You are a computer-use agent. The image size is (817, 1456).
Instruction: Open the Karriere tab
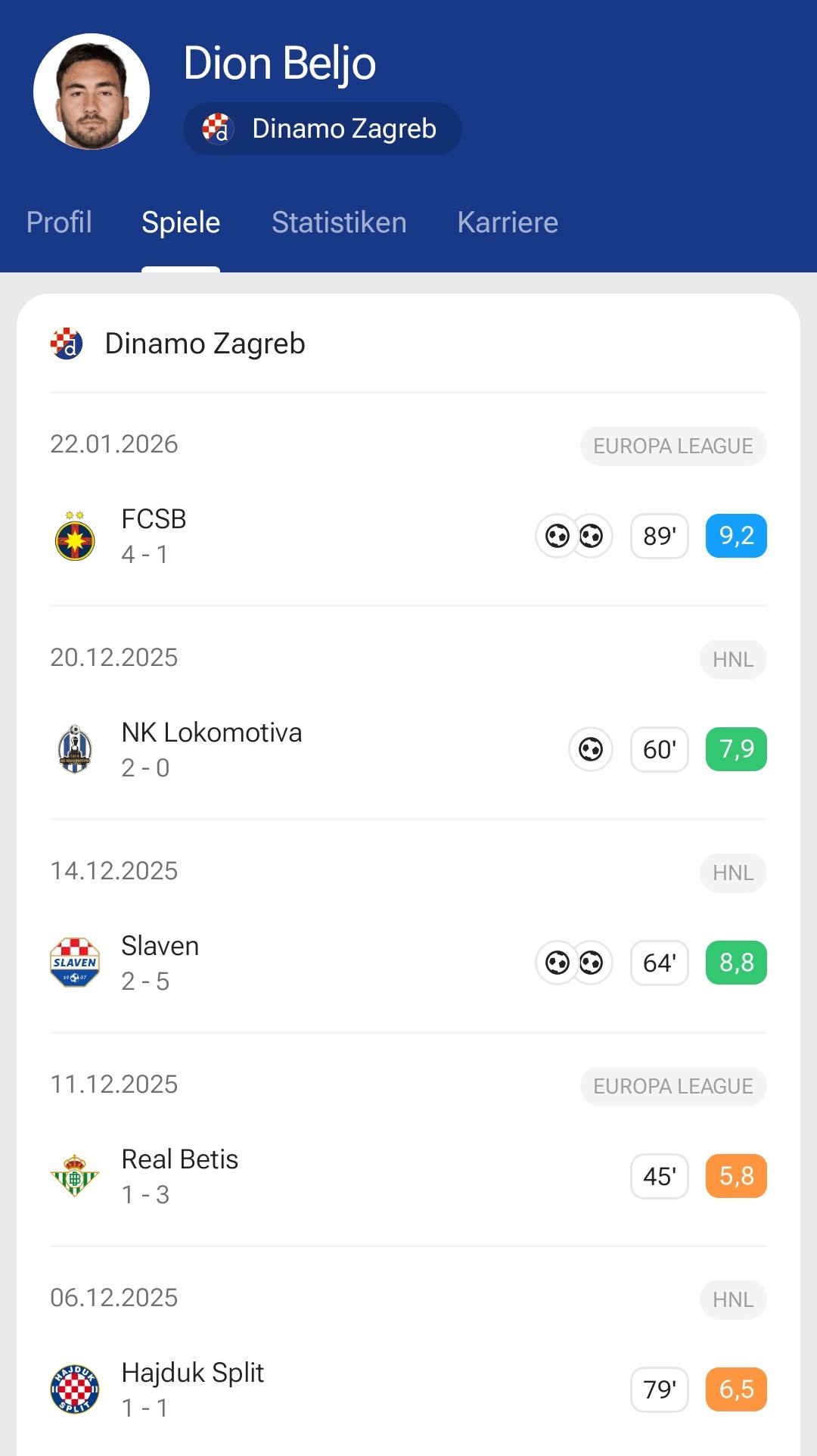click(508, 222)
